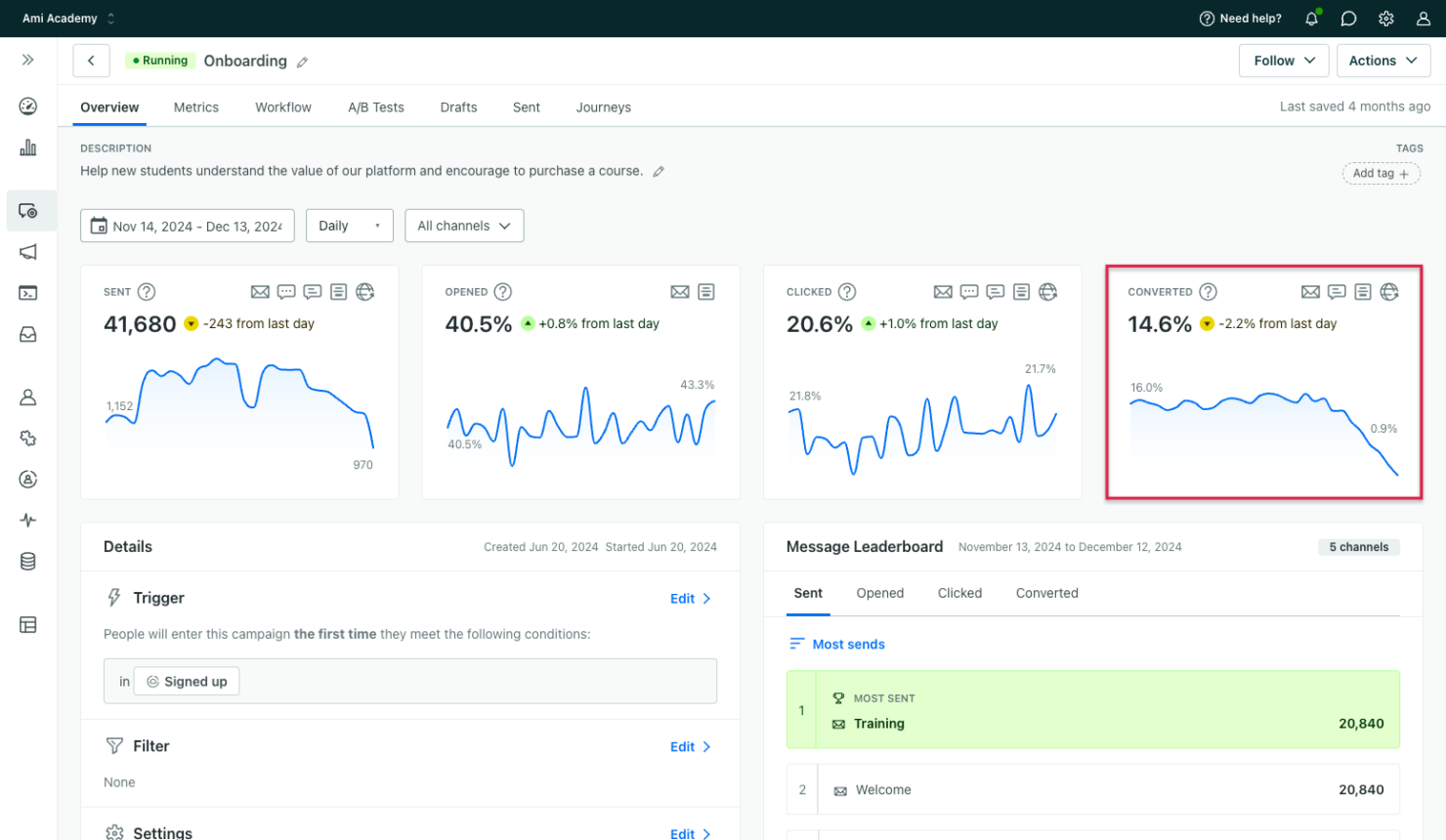Open the Actions dropdown
Screen dimensions: 1446x840
tap(1383, 61)
